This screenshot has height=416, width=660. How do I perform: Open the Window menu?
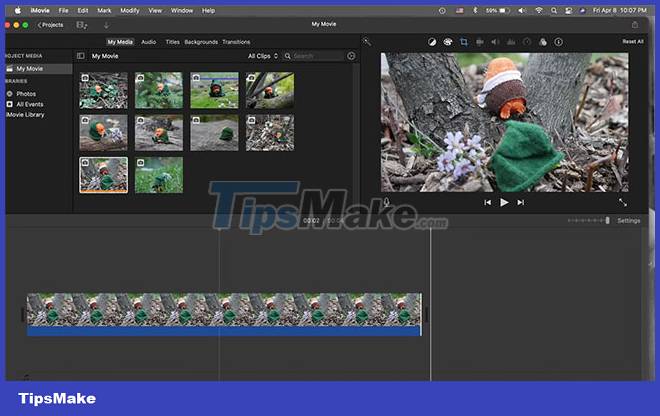point(182,11)
